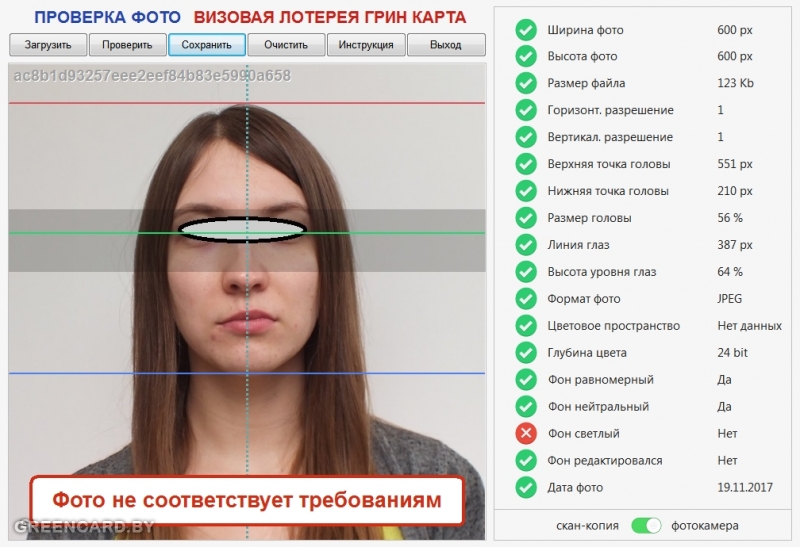Toggle the скан-копия / фотокамера switch
This screenshot has width=800, height=547.
click(x=646, y=526)
